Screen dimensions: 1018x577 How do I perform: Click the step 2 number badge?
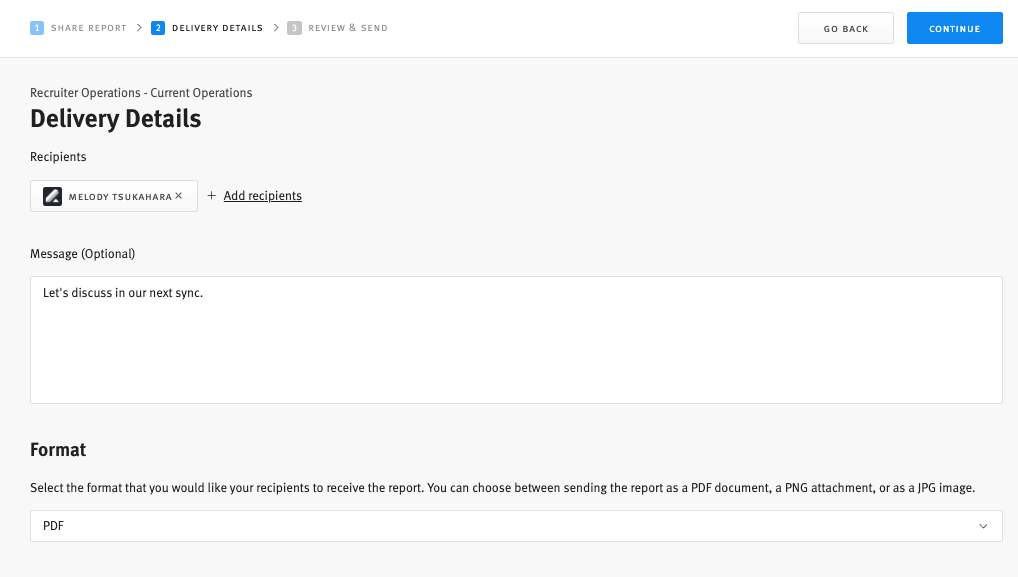point(158,28)
